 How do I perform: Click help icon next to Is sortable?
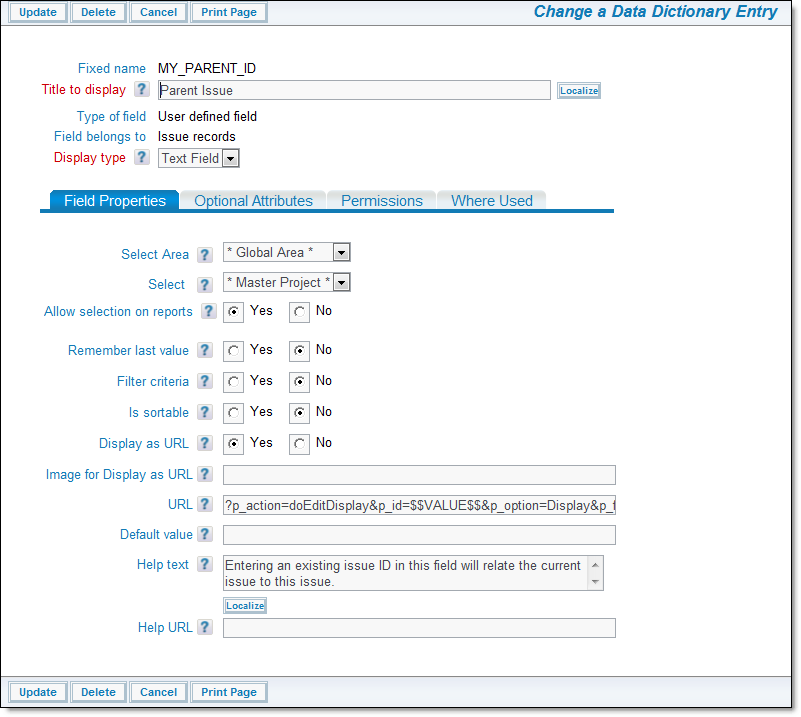205,413
